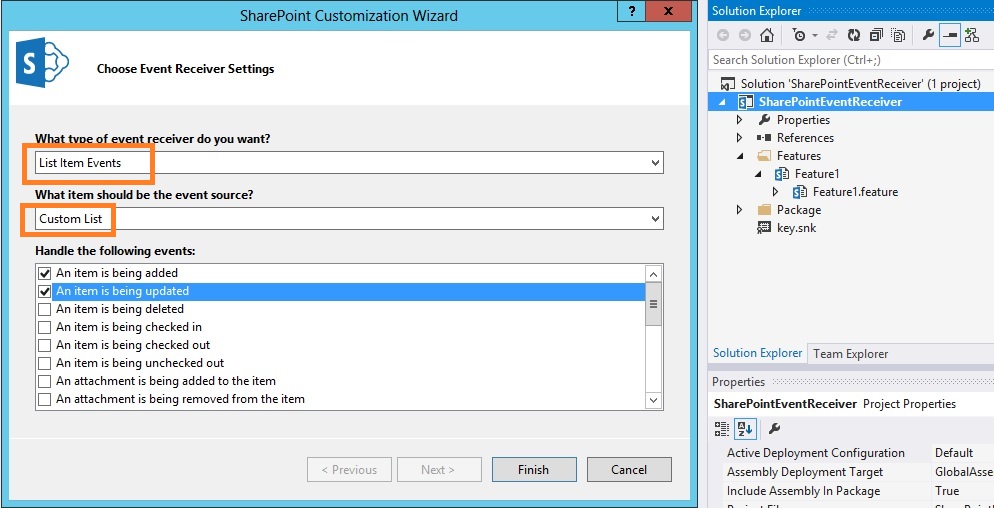This screenshot has height=508, width=994.
Task: Click the 'Active Deployment Configuration' property name
Action: [x=816, y=453]
